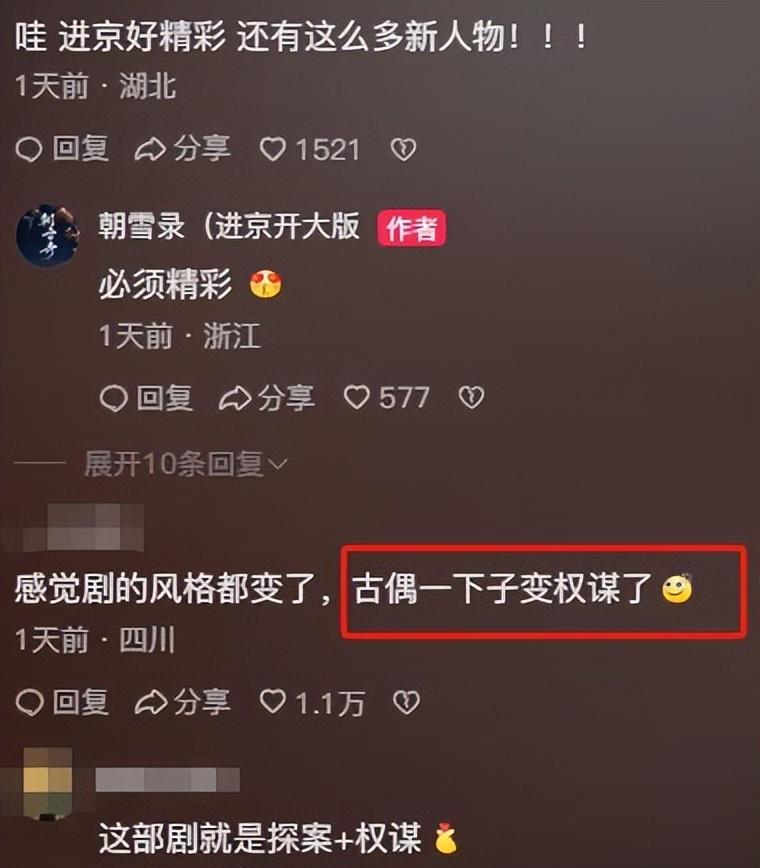The image size is (760, 868).
Task: Open 朝雪录 author avatar
Action: tap(47, 236)
